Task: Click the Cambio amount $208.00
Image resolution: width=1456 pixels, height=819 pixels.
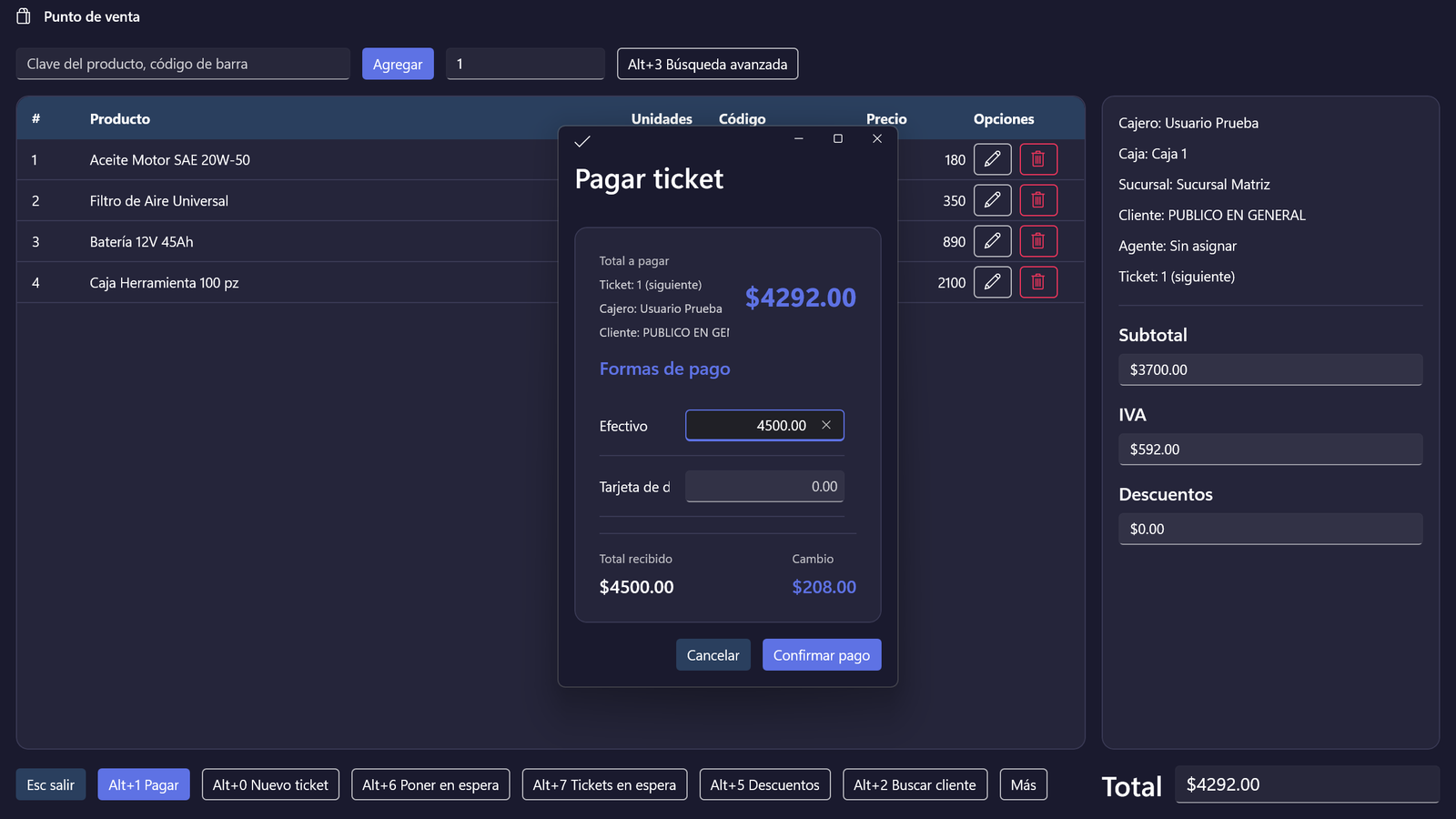Action: point(824,587)
